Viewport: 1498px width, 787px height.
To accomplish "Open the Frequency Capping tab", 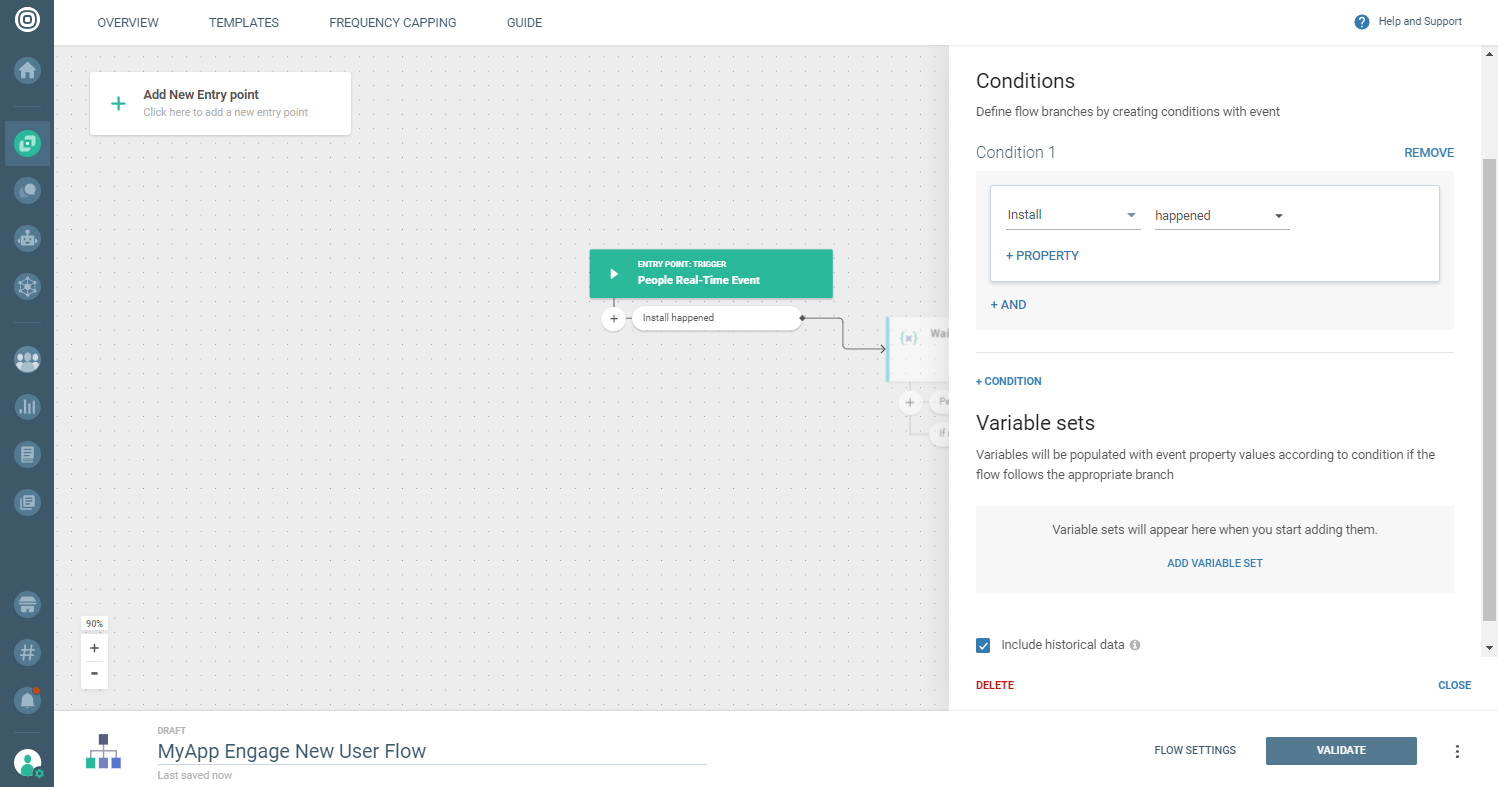I will (x=392, y=23).
